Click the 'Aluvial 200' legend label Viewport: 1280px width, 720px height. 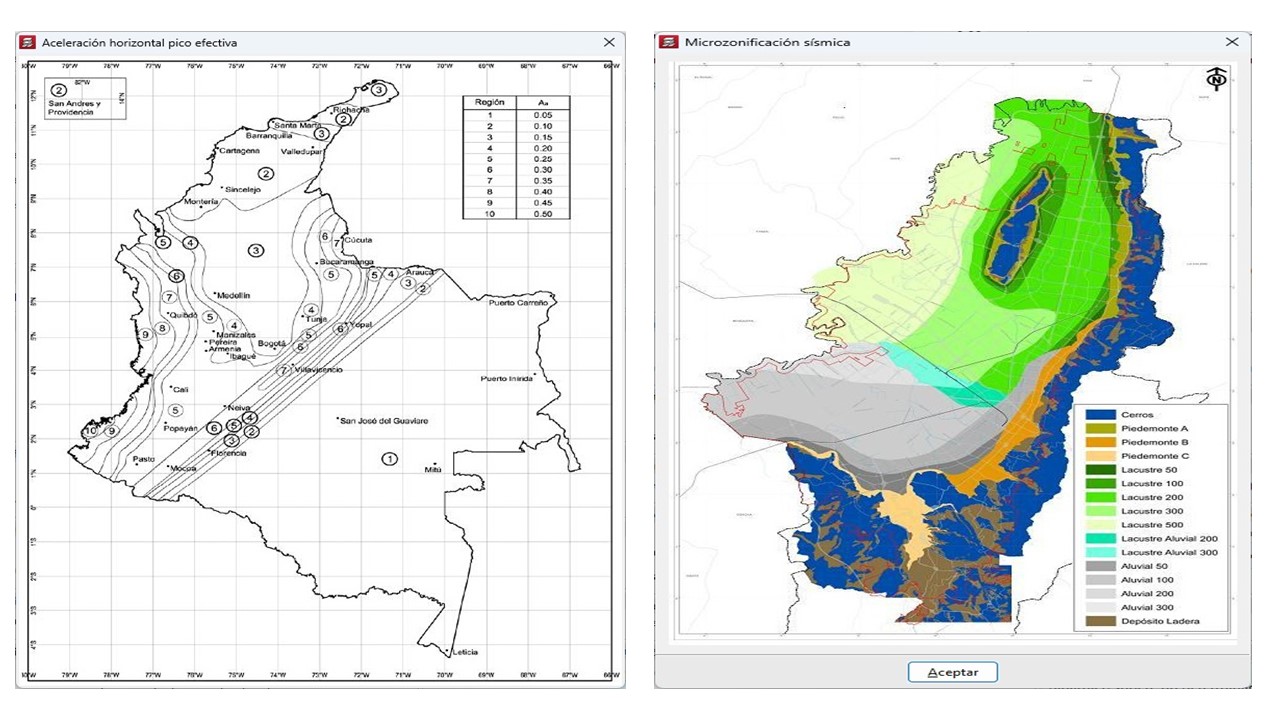(x=1146, y=594)
